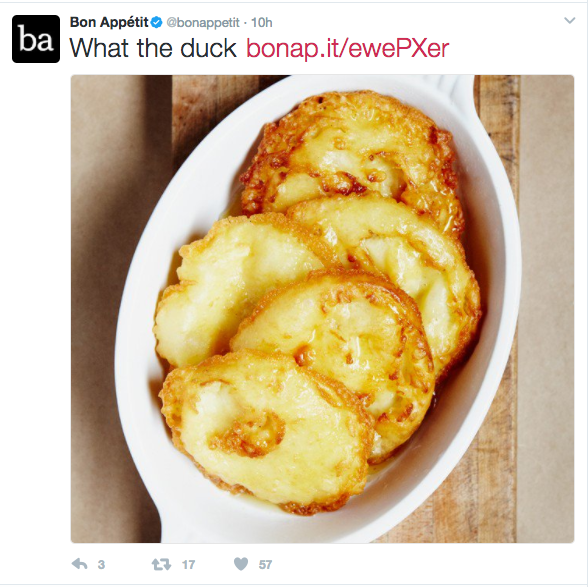This screenshot has height=587, width=588.
Task: Expand tweet options chevron menu
Action: tap(570, 21)
